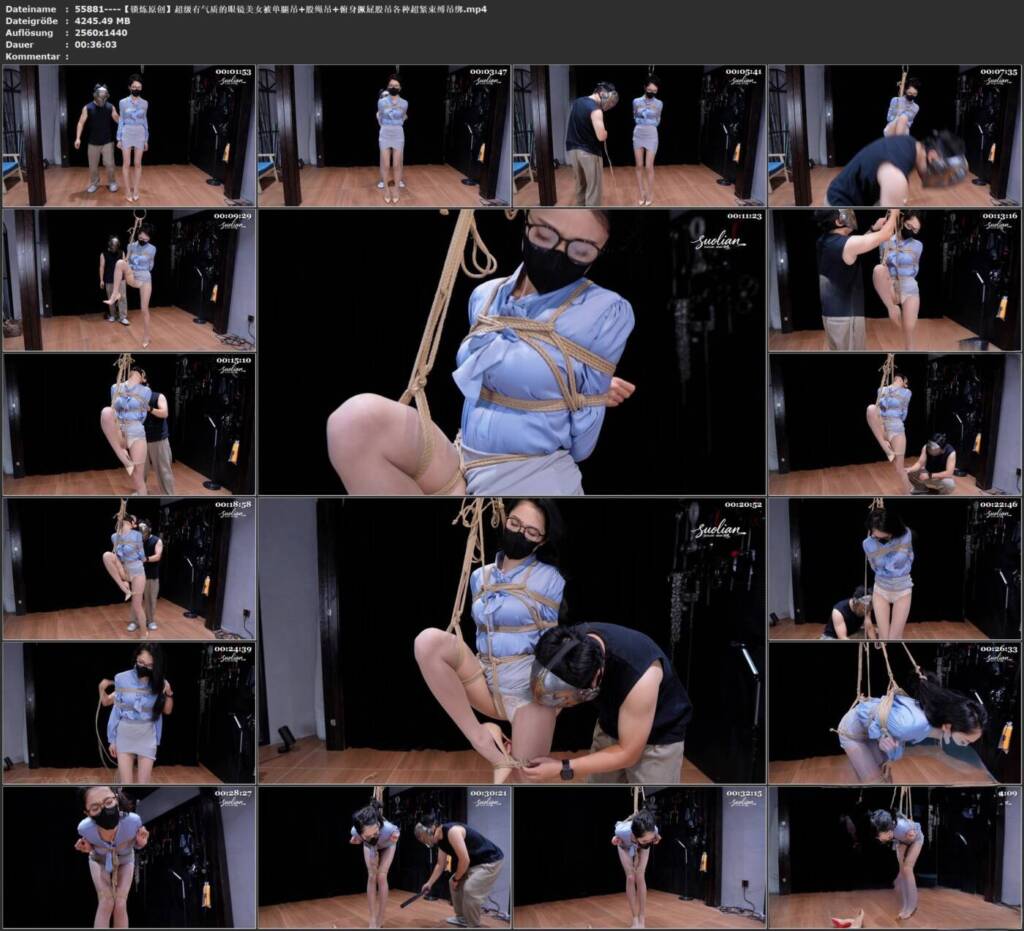Click the large frame at 00:20:52
Viewport: 1024px width, 931px height.
[512, 640]
